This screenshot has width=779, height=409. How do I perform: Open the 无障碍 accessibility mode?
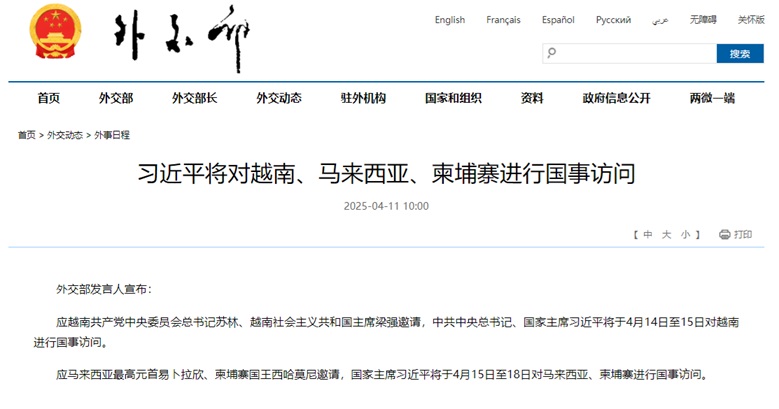(x=703, y=20)
